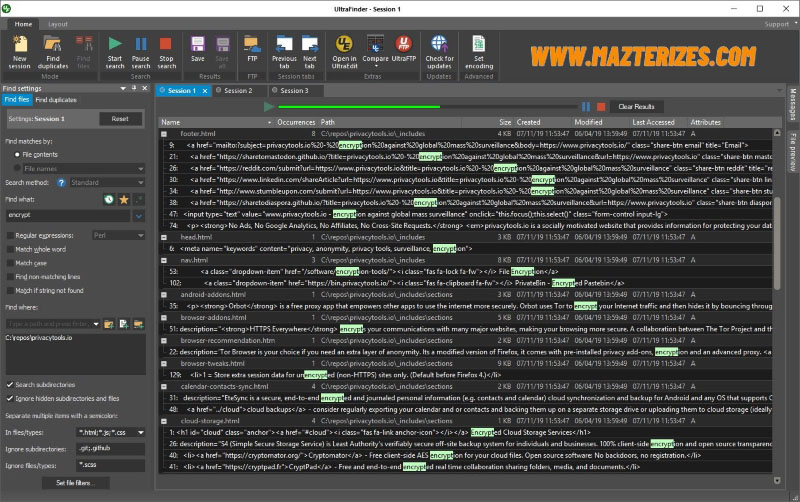Viewport: 800px width, 502px height.
Task: Open the Compare tool
Action: point(375,52)
